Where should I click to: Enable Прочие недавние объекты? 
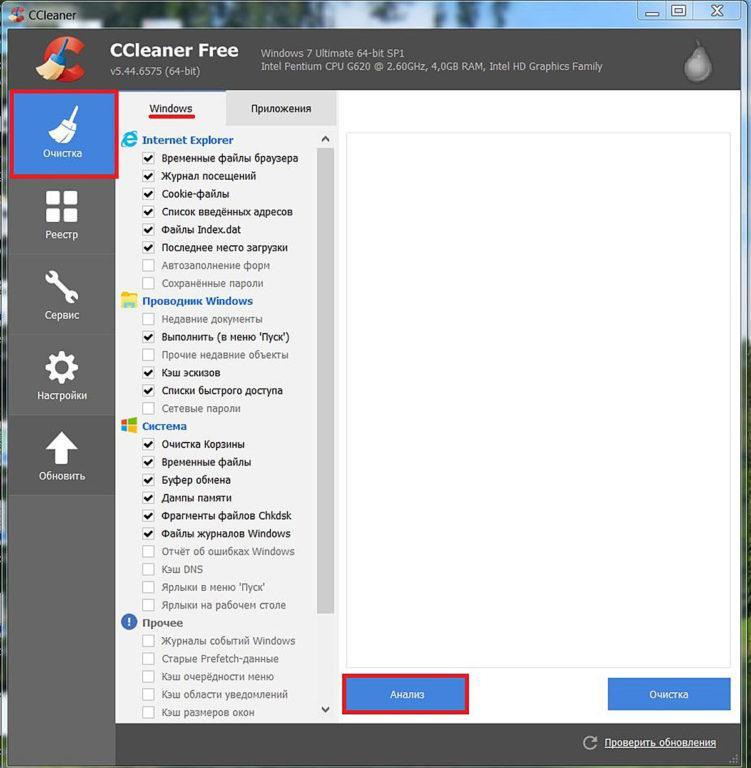pos(148,355)
